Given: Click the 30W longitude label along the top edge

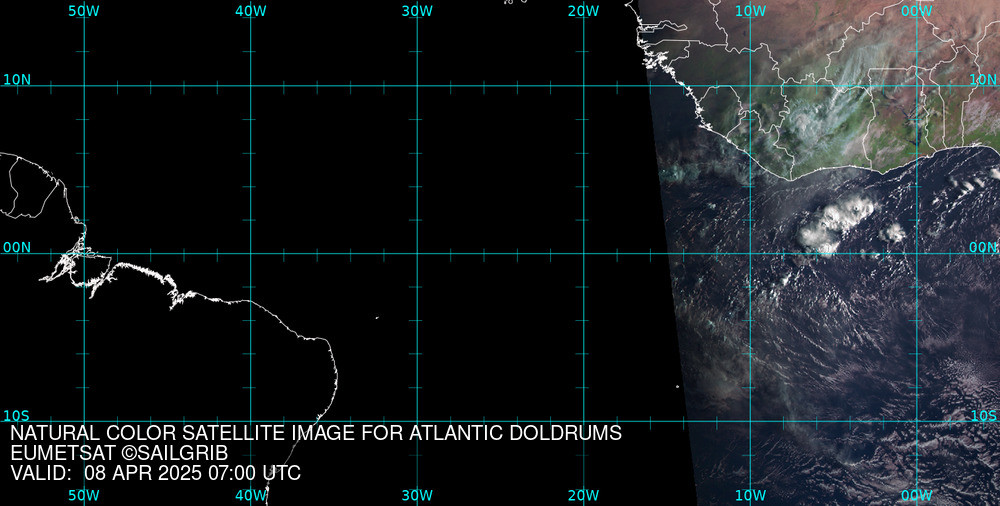Looking at the screenshot, I should pos(418,11).
